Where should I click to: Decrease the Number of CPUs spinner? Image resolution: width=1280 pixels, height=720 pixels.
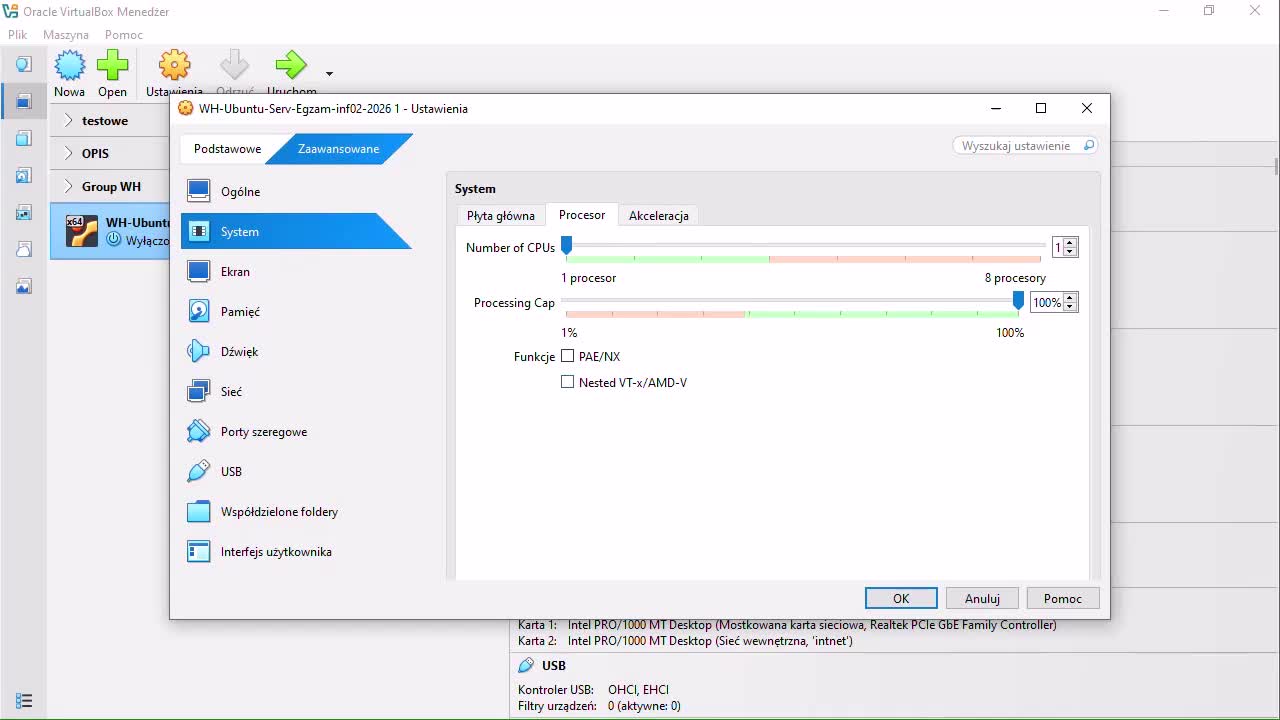[x=1070, y=252]
